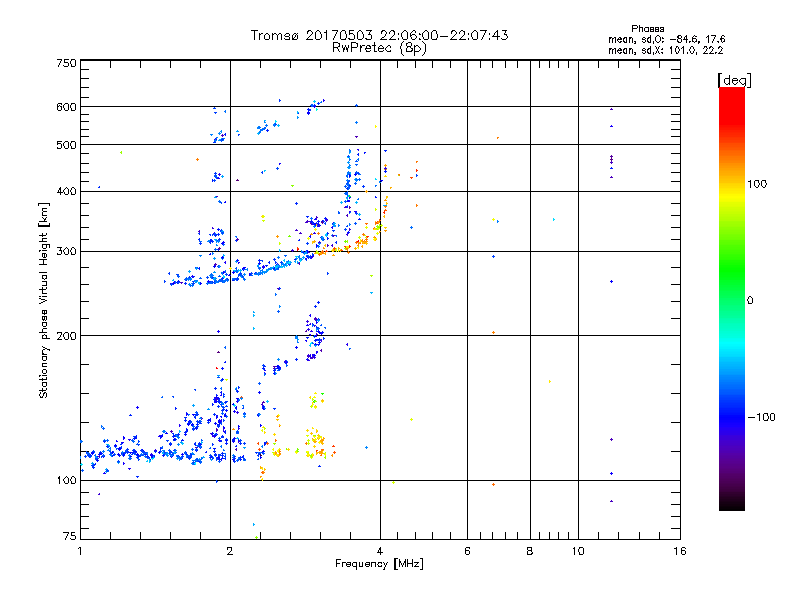Click the x-axis label "10"

coord(578,551)
